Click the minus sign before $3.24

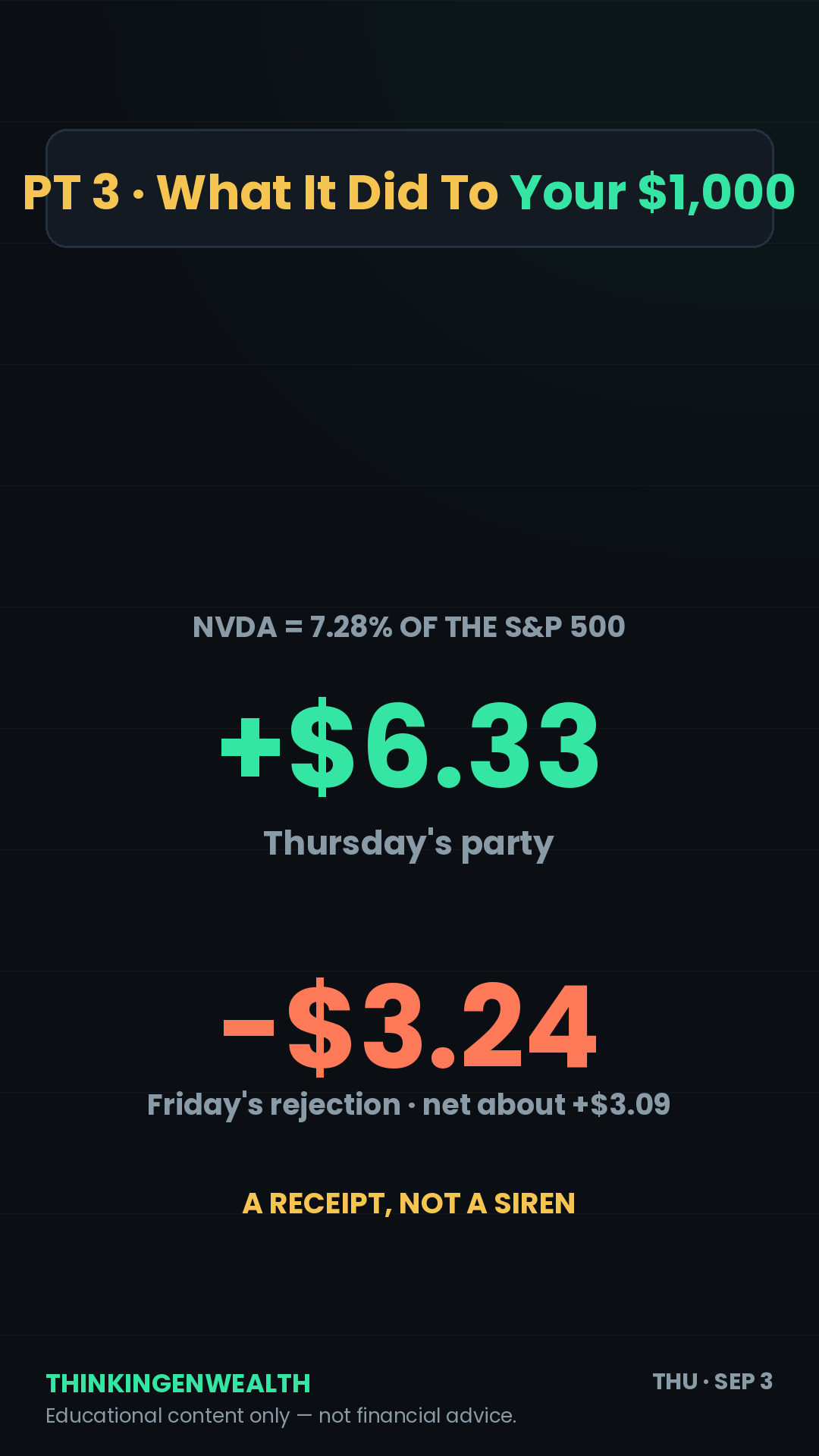point(249,1029)
